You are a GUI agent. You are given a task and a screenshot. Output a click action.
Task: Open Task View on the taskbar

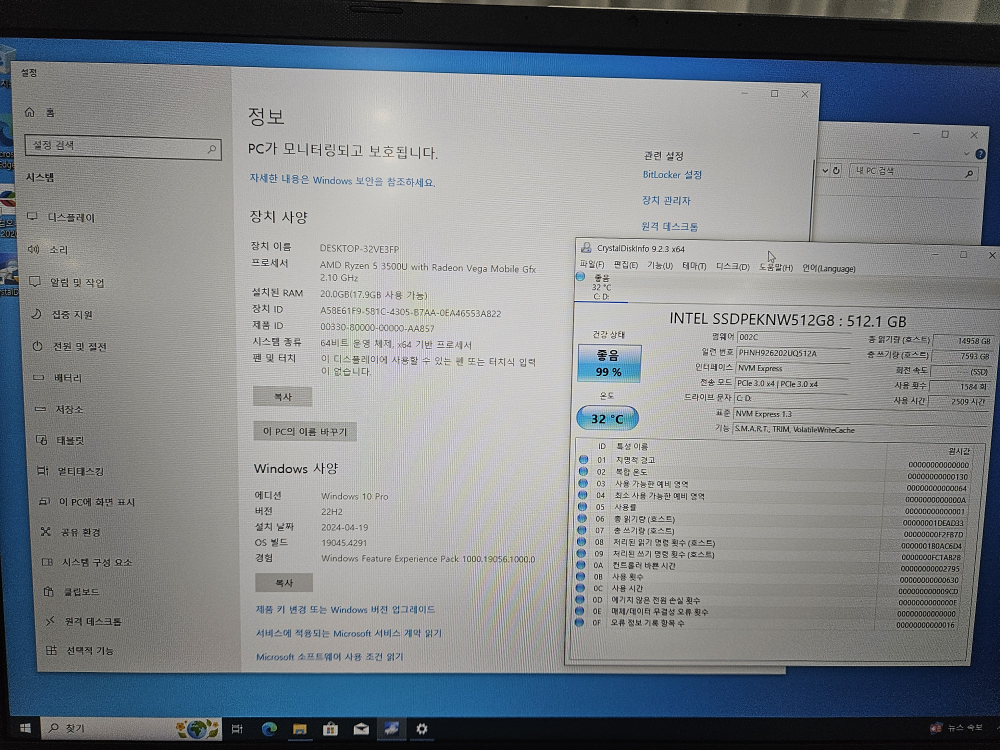point(237,728)
